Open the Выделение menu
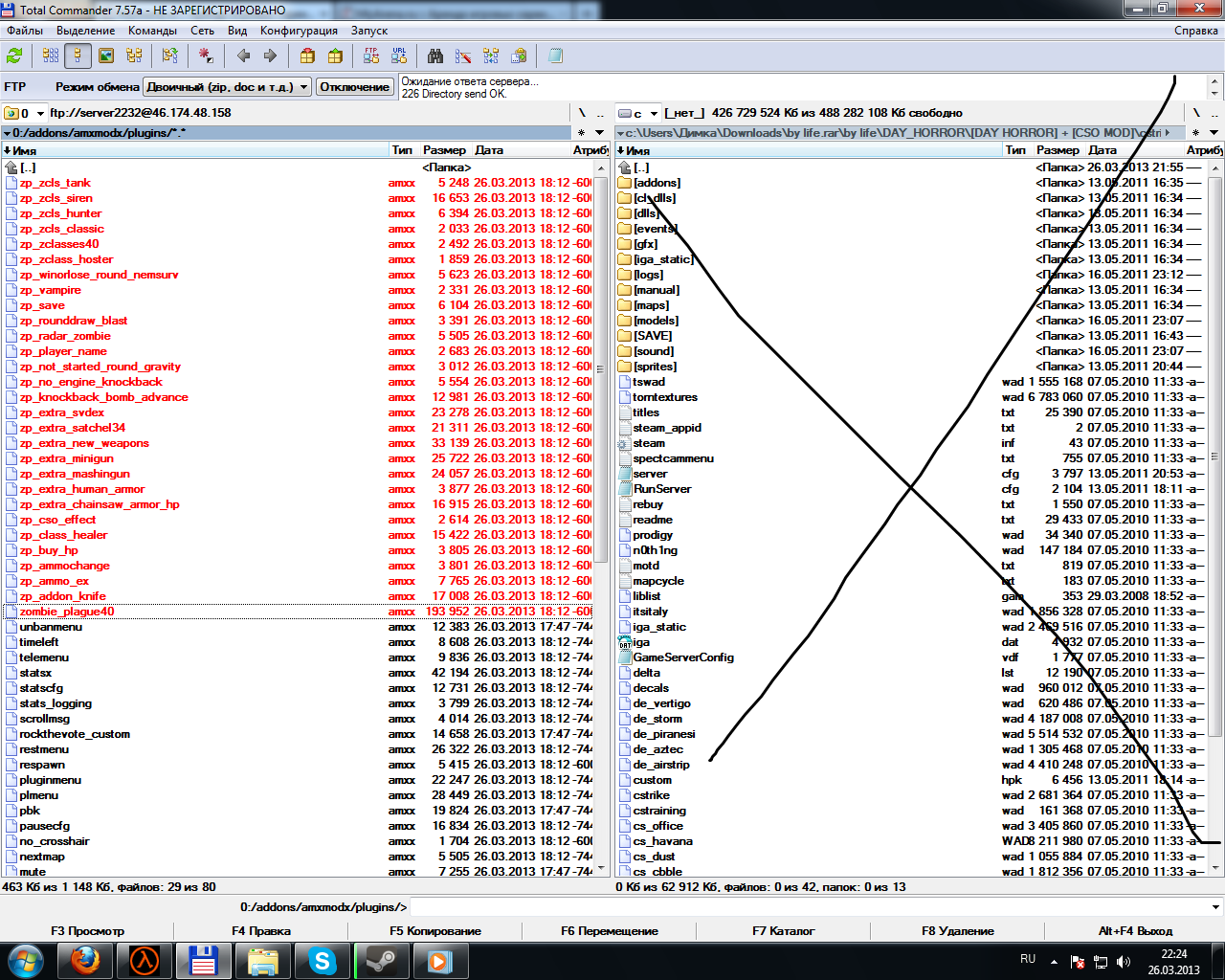1225x980 pixels. pyautogui.click(x=86, y=31)
